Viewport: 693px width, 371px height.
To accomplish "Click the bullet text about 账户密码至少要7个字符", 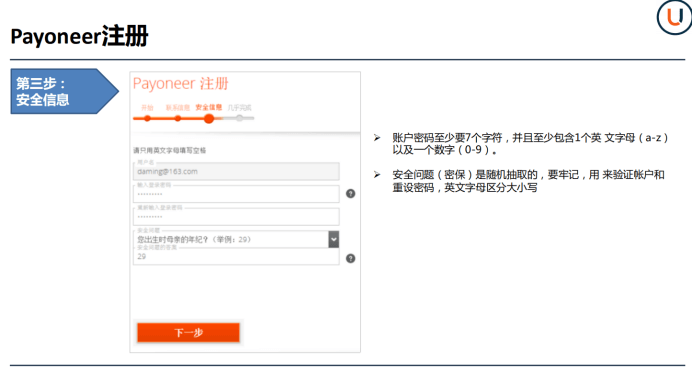I will [530, 144].
